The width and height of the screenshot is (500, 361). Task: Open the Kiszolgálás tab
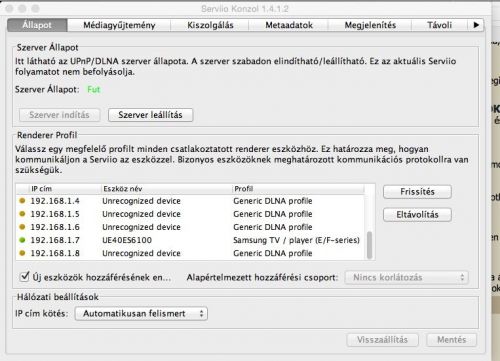[x=210, y=25]
